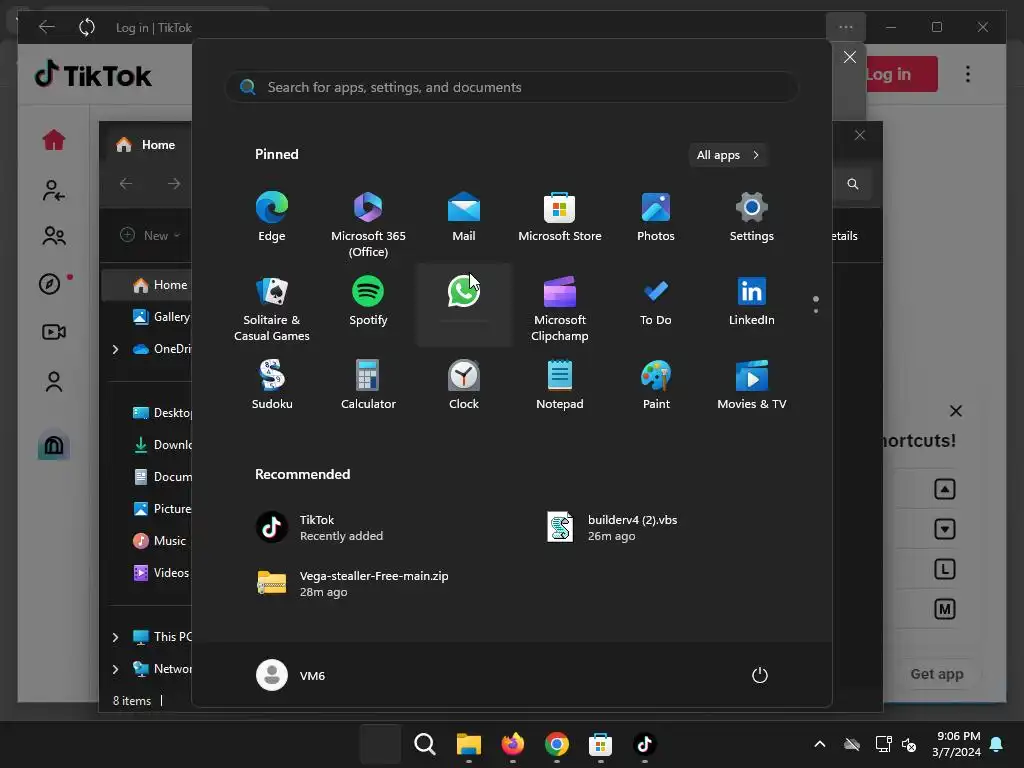Open the Mail app
Image resolution: width=1024 pixels, height=768 pixels.
pos(464,217)
